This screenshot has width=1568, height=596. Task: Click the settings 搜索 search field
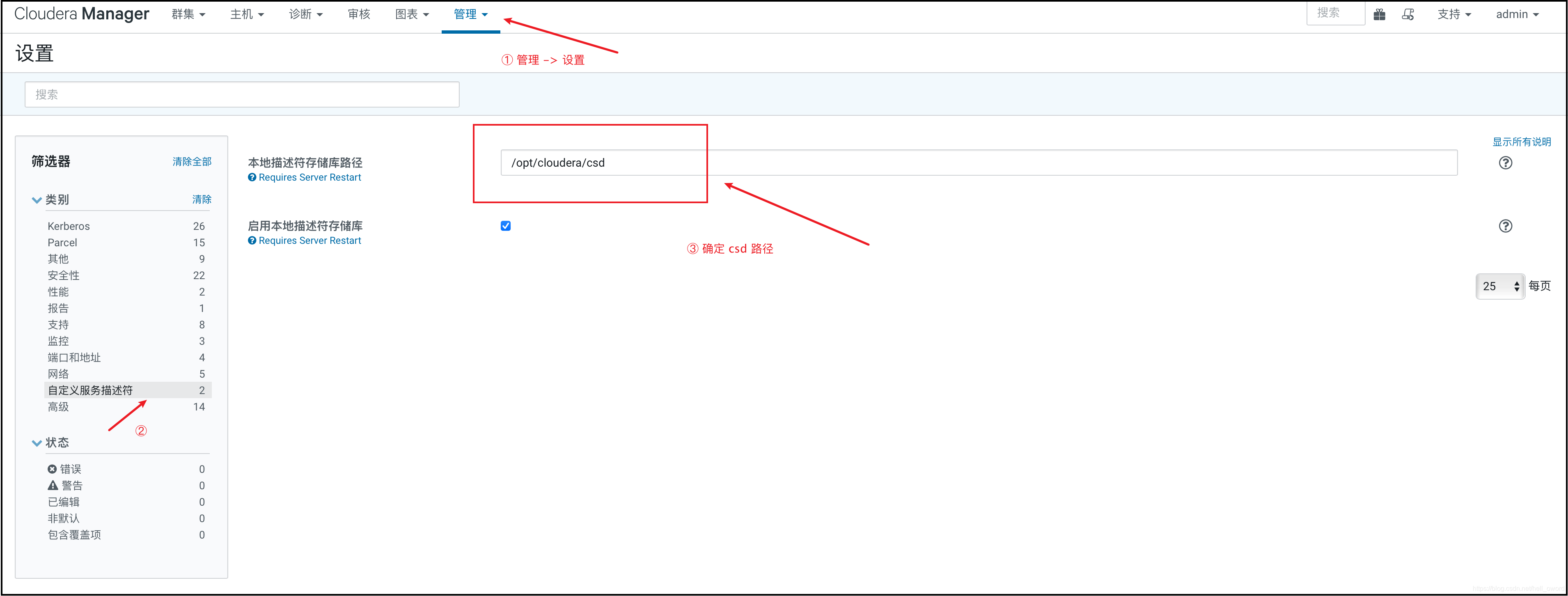pos(242,94)
